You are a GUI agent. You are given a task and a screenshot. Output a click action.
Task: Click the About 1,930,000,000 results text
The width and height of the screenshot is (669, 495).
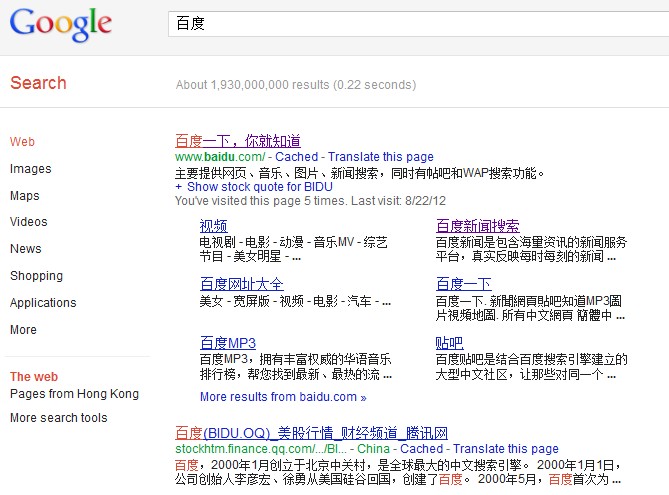pyautogui.click(x=296, y=84)
